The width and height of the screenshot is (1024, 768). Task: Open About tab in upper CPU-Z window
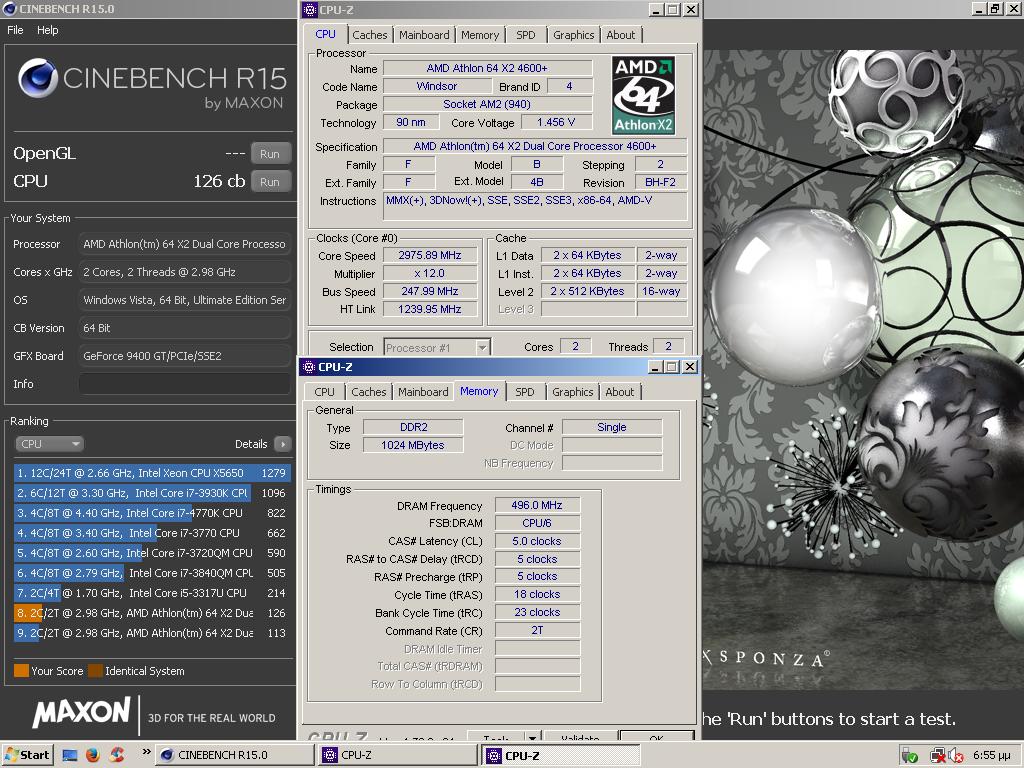tap(620, 35)
